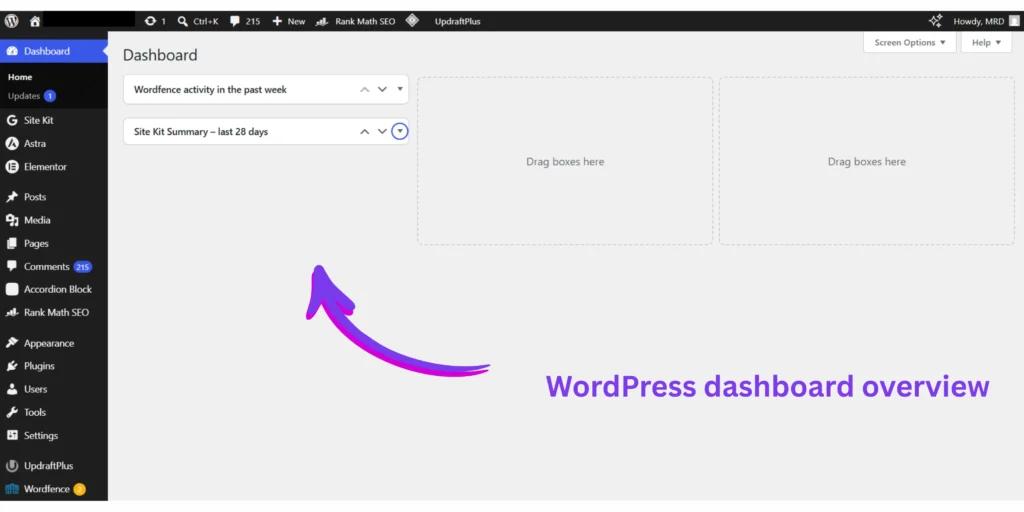The width and height of the screenshot is (1024, 512).
Task: Click the sparkle AI icon in admin bar
Action: pos(935,21)
